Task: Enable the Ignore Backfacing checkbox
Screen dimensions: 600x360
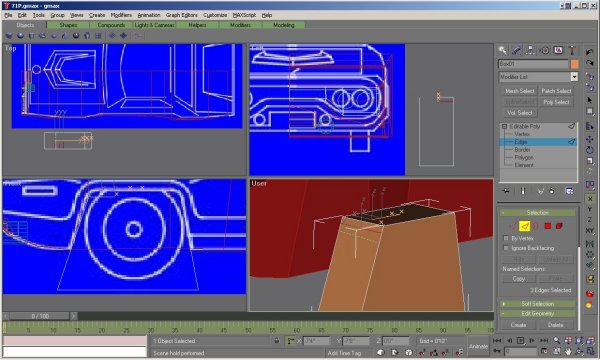Action: click(x=506, y=248)
